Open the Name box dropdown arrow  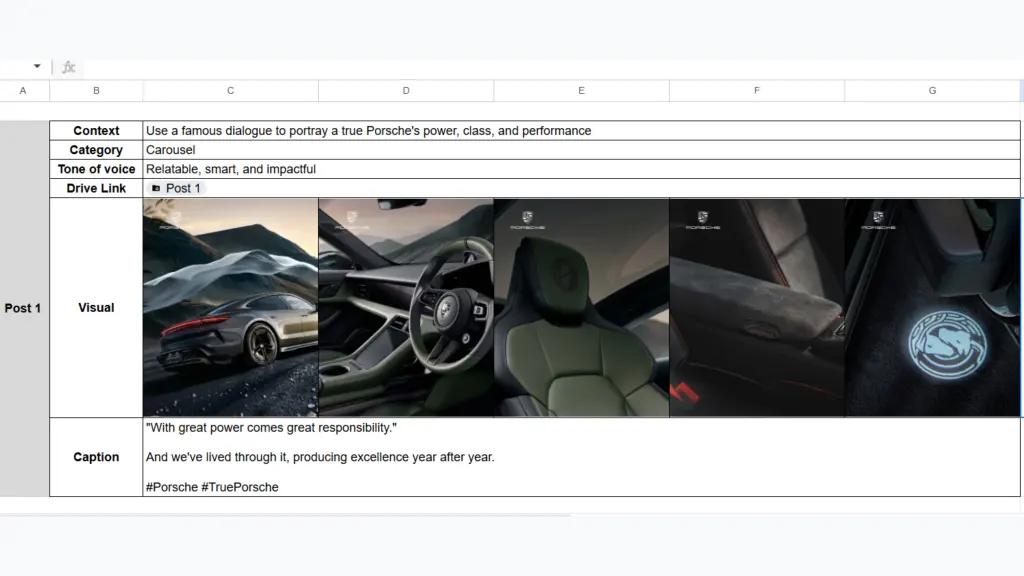(37, 67)
